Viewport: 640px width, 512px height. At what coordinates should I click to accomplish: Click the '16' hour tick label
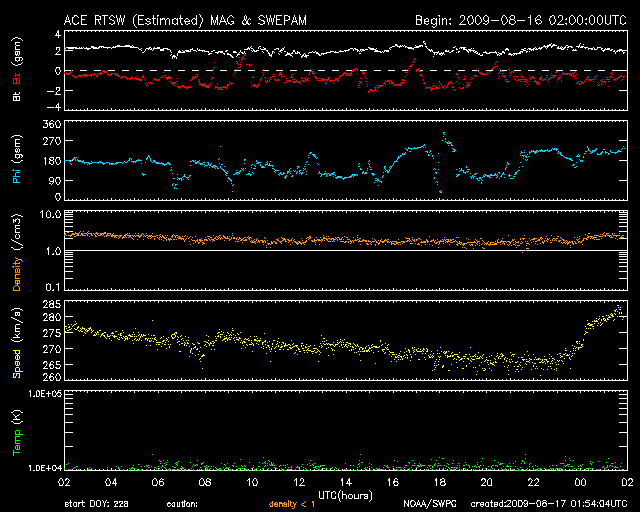[x=393, y=483]
